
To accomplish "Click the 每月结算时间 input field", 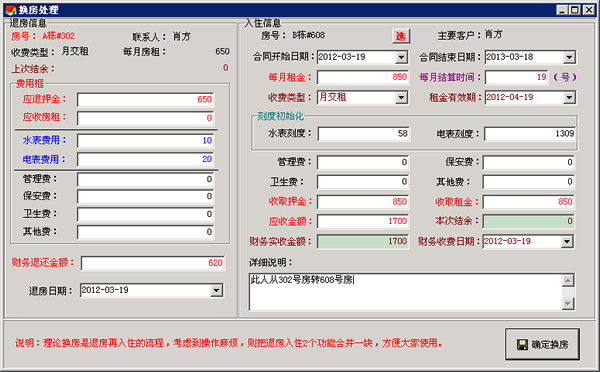I will coord(517,77).
